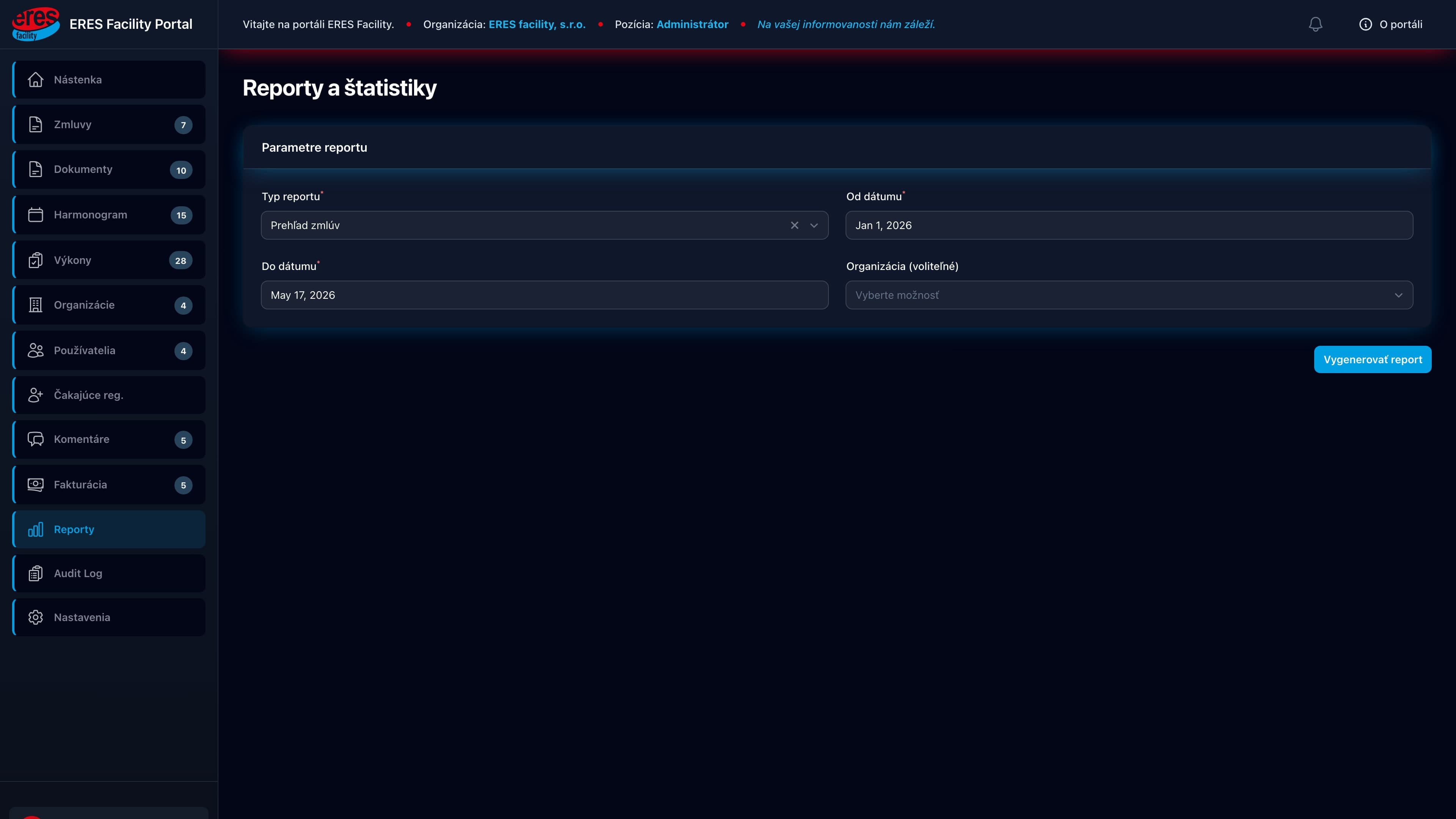This screenshot has height=819, width=1456.
Task: Click the Čakajúce reg. add-user icon
Action: tap(36, 395)
